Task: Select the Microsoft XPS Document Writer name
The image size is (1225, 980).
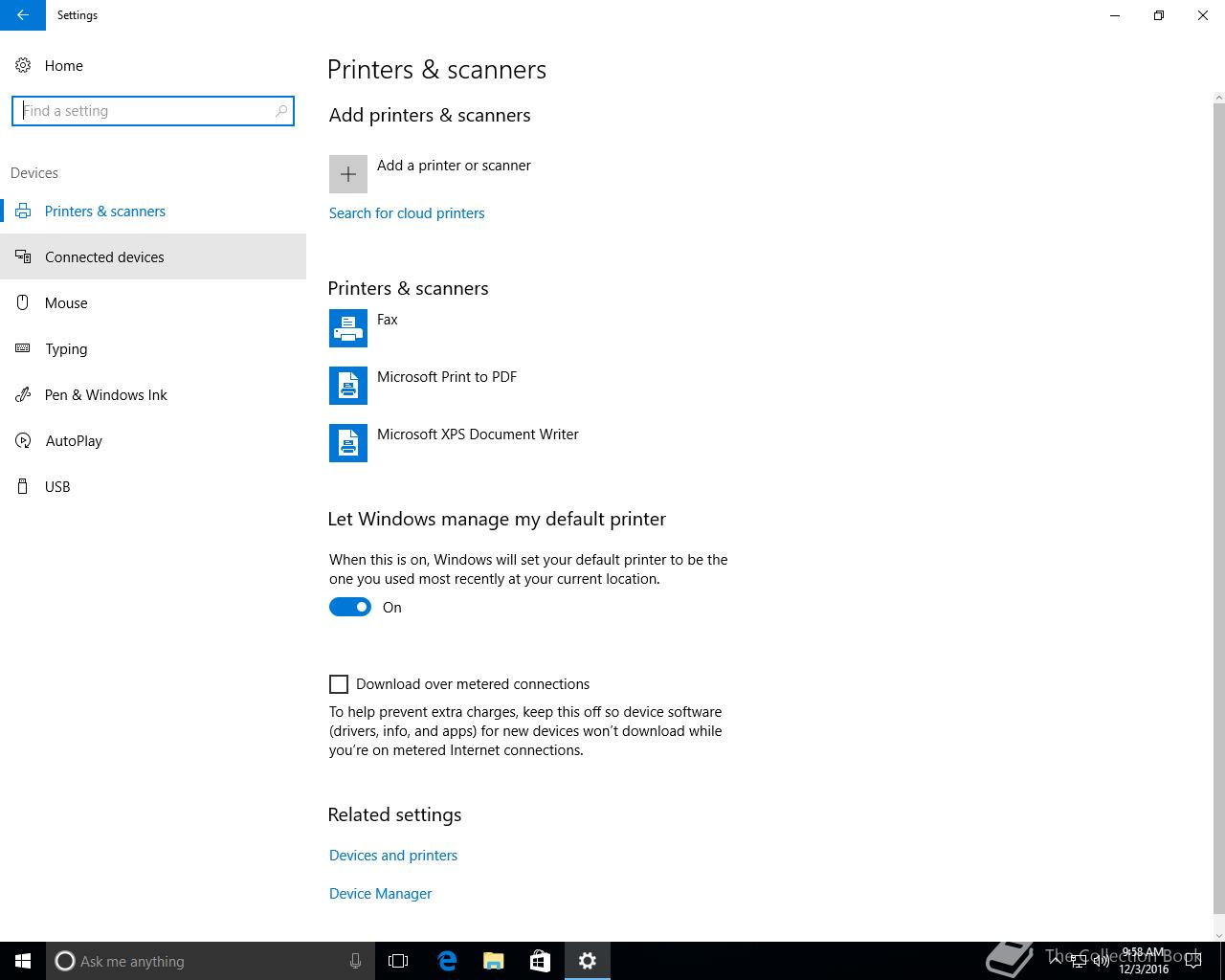Action: pos(478,434)
